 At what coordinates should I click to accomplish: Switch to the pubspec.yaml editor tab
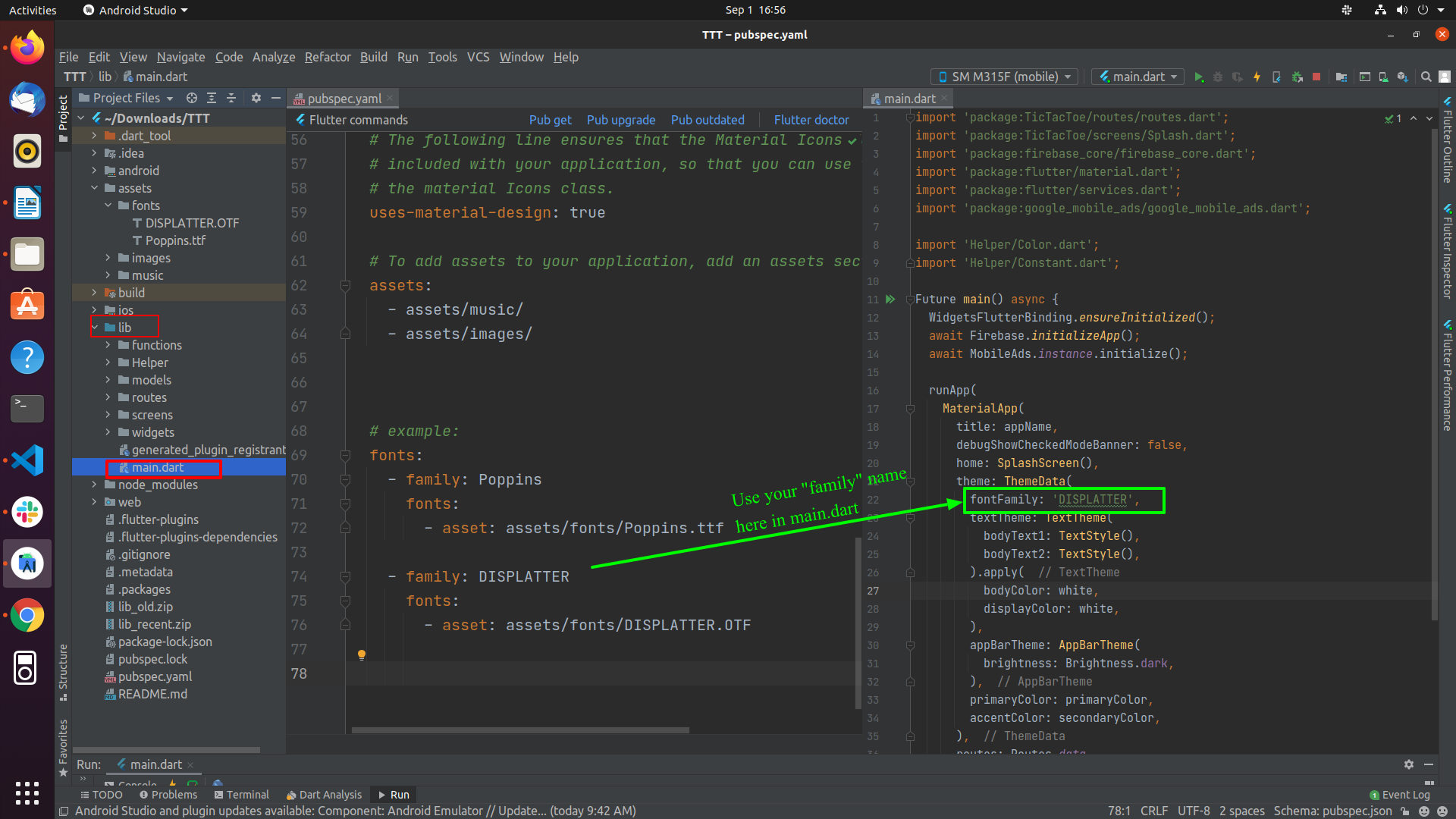[x=344, y=99]
